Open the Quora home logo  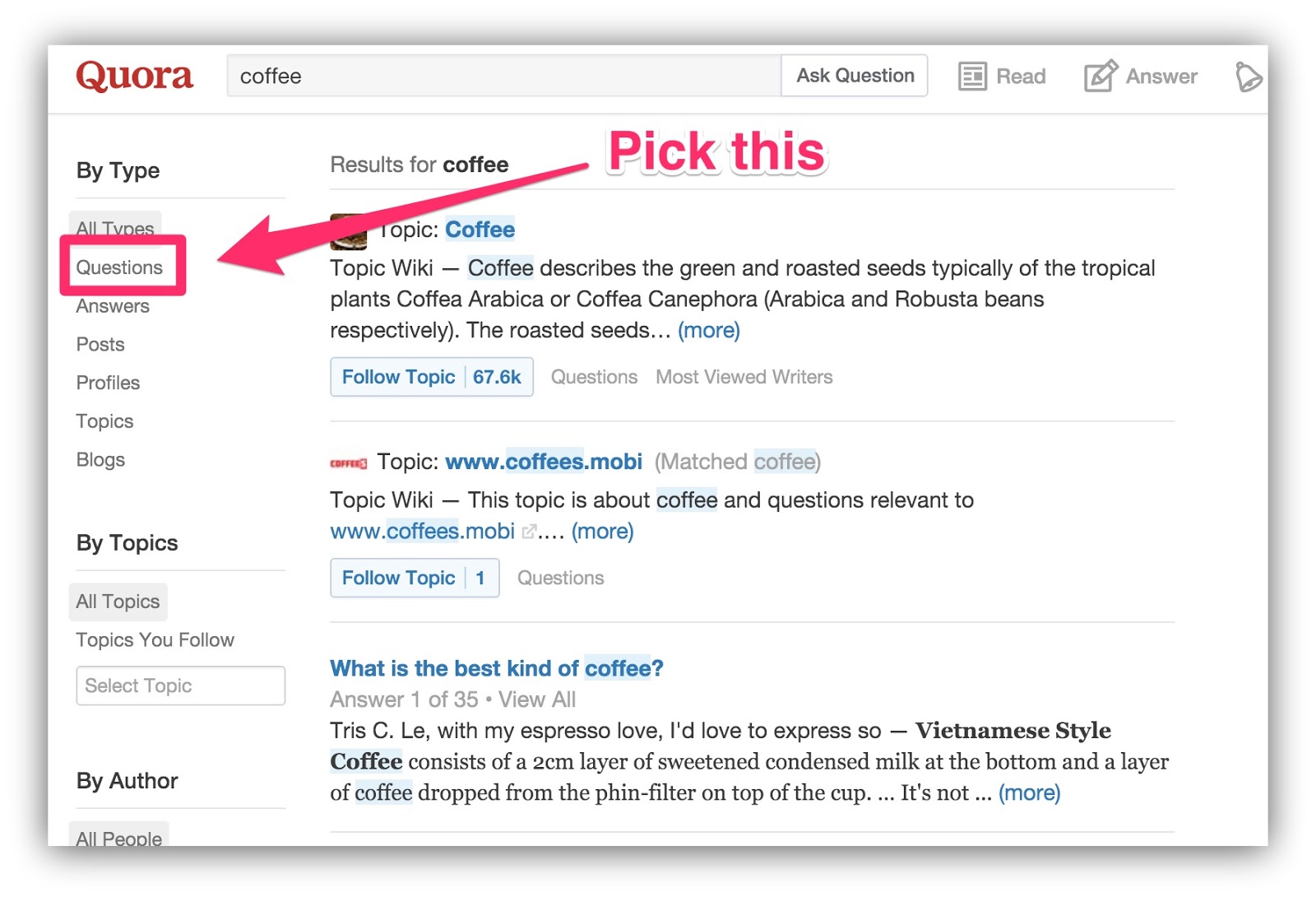(x=134, y=76)
